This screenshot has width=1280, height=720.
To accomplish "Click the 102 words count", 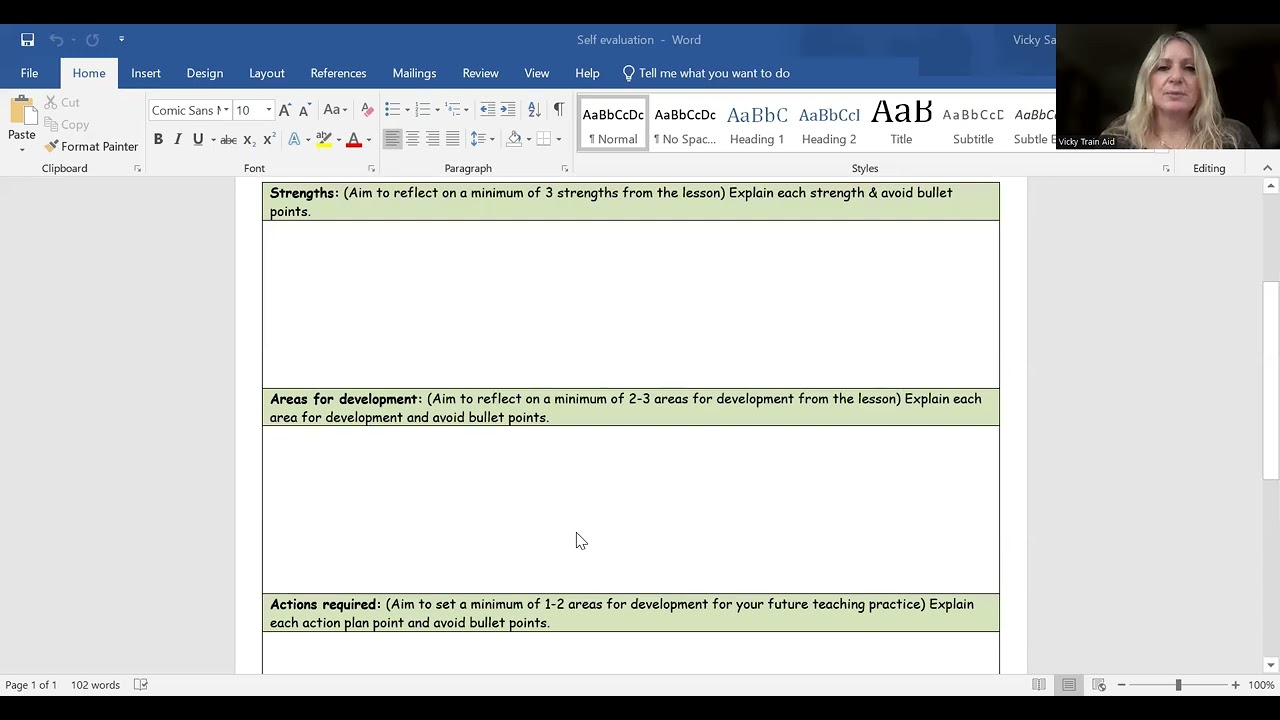I will pyautogui.click(x=95, y=685).
